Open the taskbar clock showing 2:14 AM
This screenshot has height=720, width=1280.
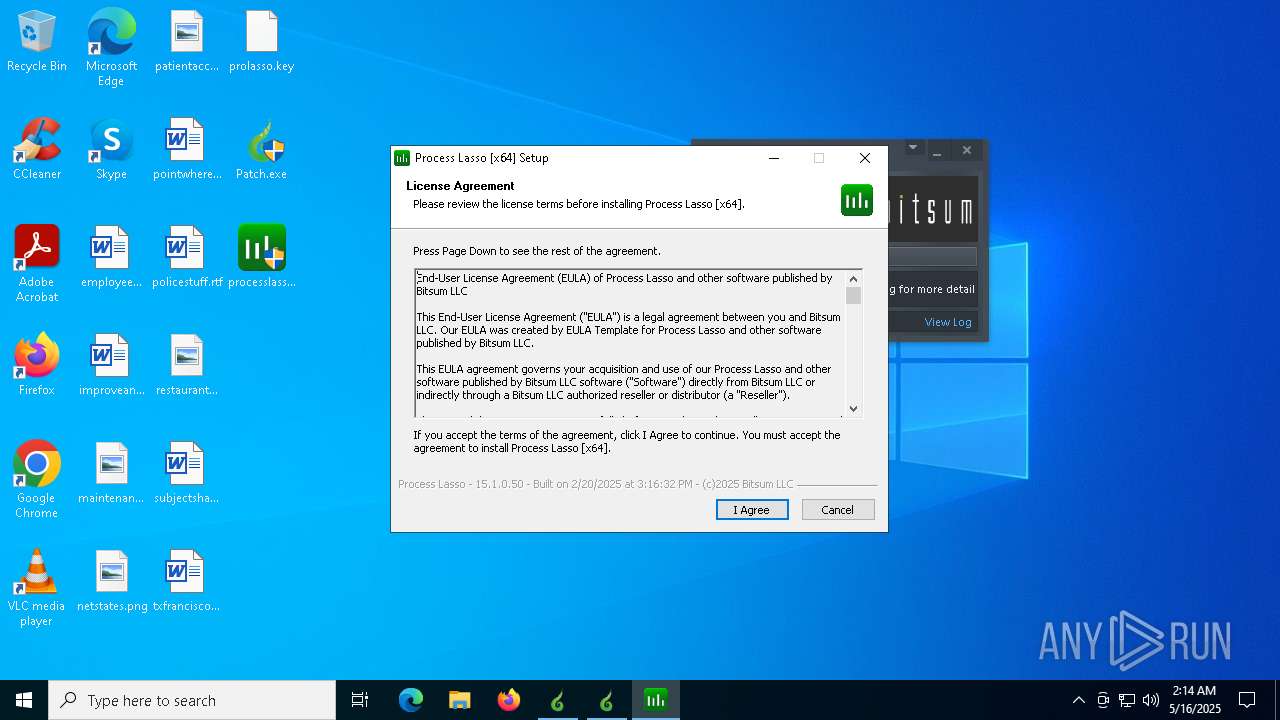(x=1195, y=700)
